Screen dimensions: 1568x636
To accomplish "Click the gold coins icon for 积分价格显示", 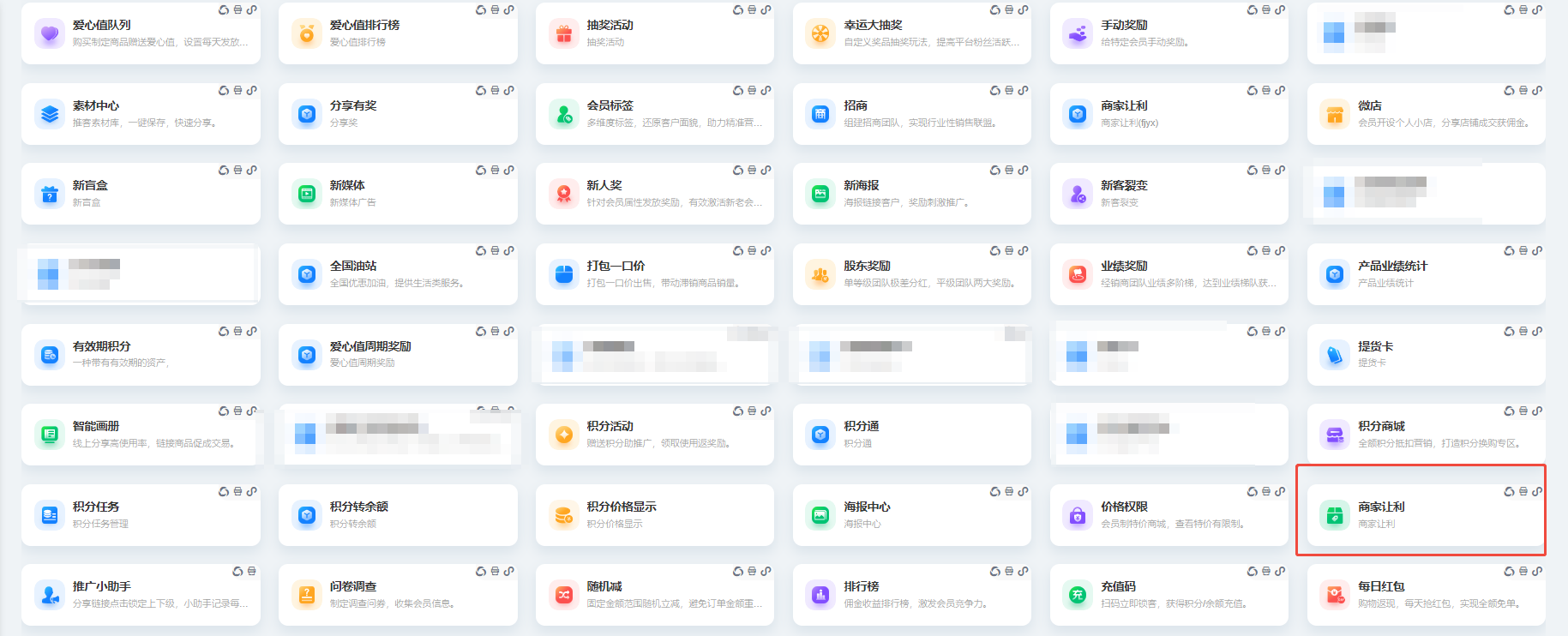I will (564, 515).
